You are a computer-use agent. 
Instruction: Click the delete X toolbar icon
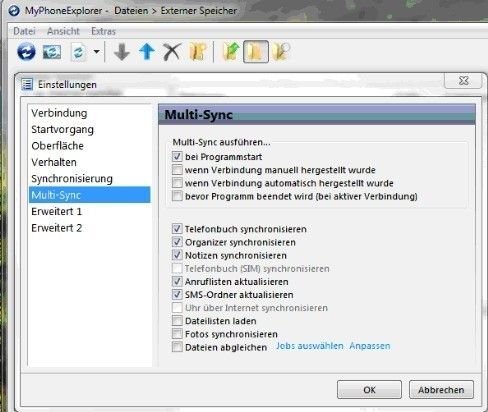[172, 52]
